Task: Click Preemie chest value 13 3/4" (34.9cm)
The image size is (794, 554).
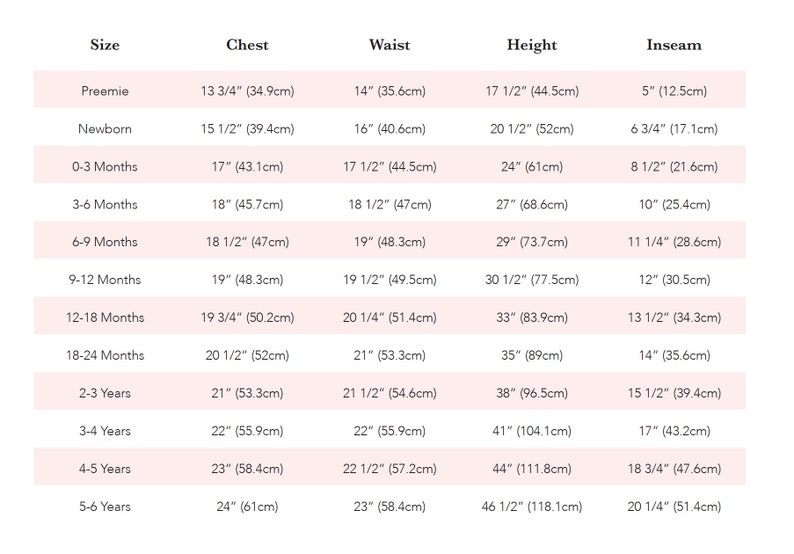Action: (247, 91)
